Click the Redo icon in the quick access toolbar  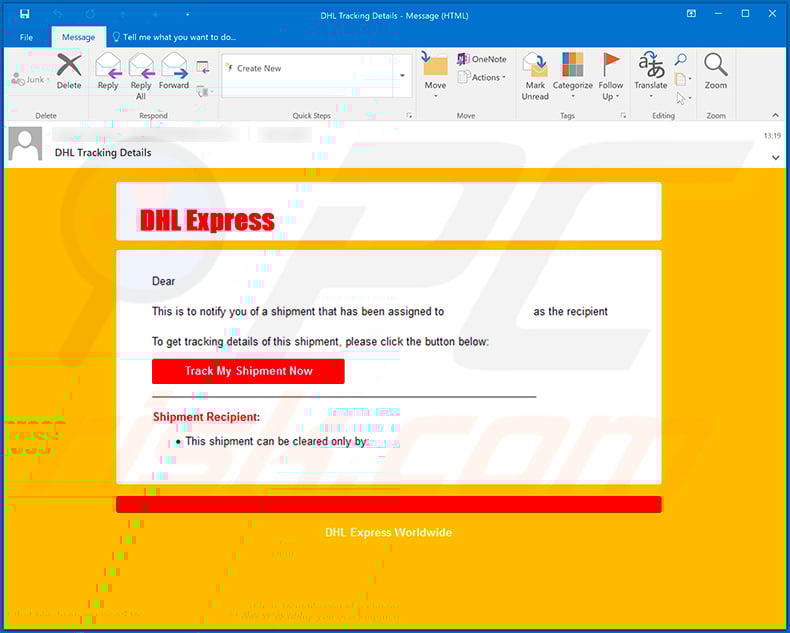pos(90,14)
